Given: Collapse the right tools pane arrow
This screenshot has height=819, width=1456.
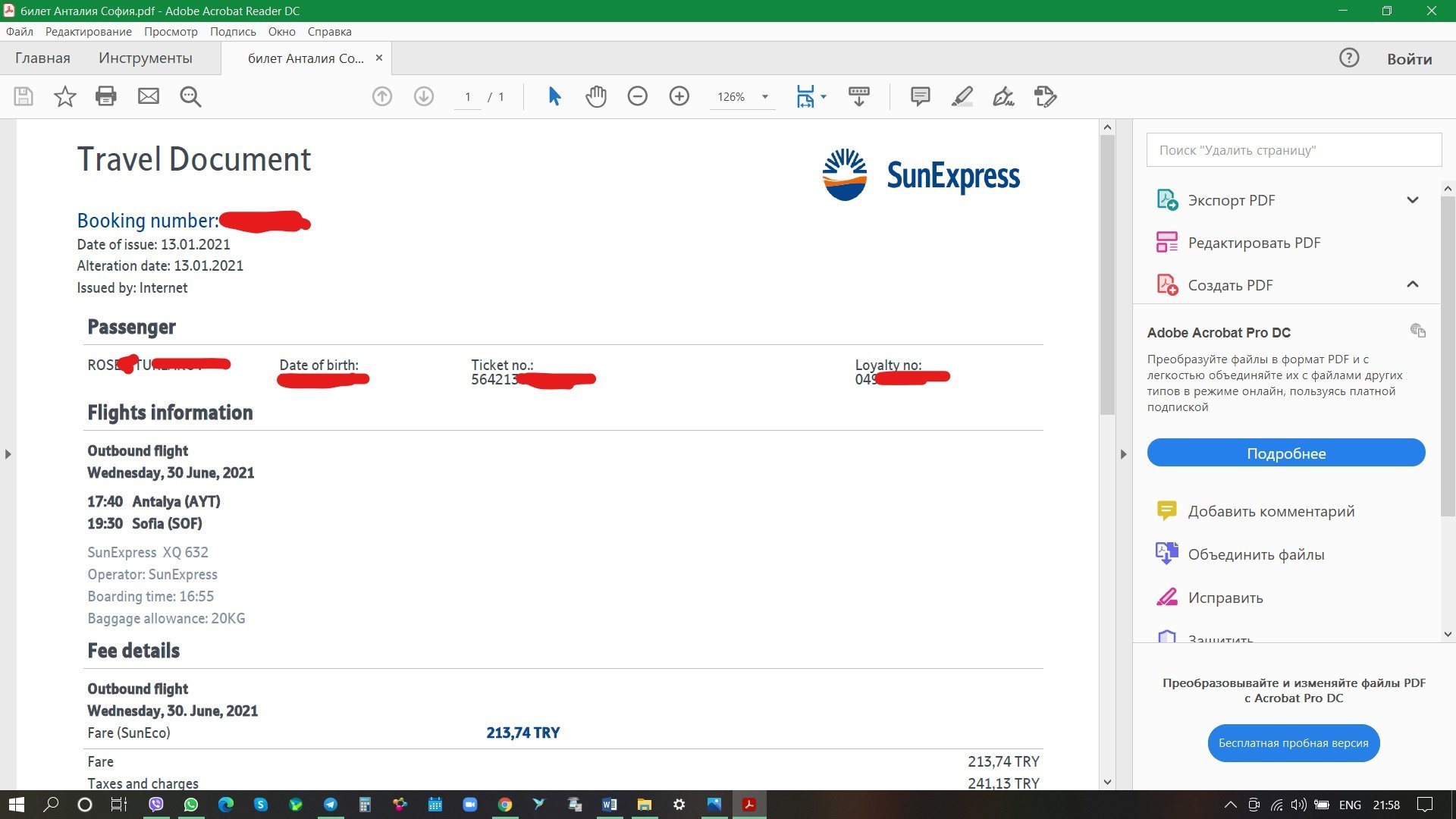Looking at the screenshot, I should coord(1123,454).
